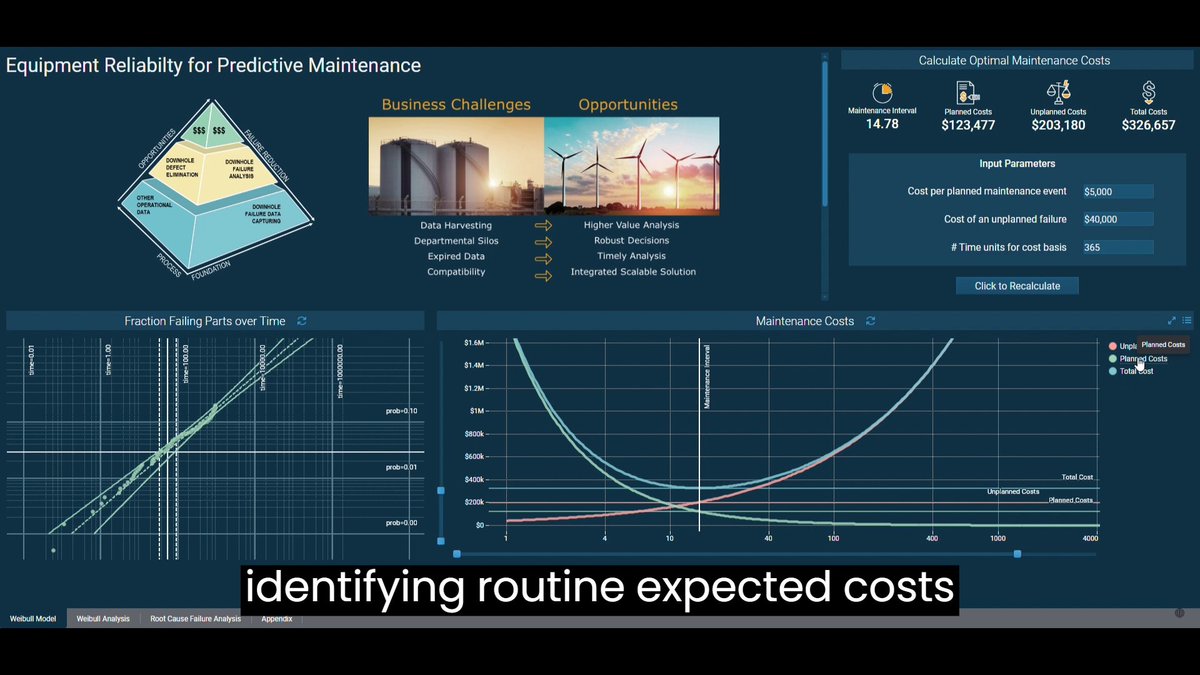This screenshot has height=675, width=1200.
Task: Click the Opportunities wind turbines image
Action: click(631, 166)
